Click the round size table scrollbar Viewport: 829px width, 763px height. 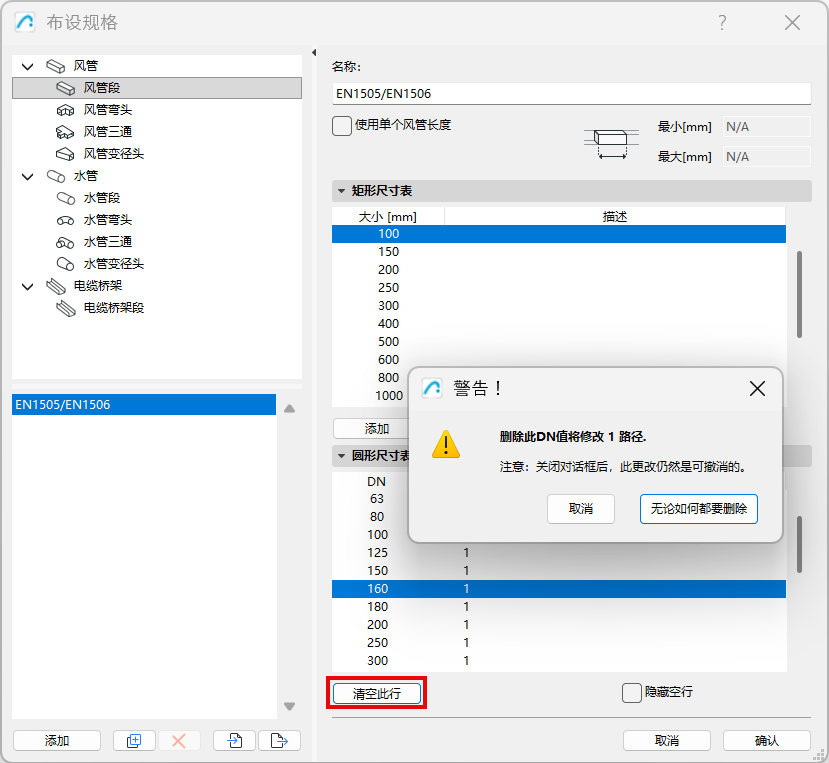click(x=799, y=545)
